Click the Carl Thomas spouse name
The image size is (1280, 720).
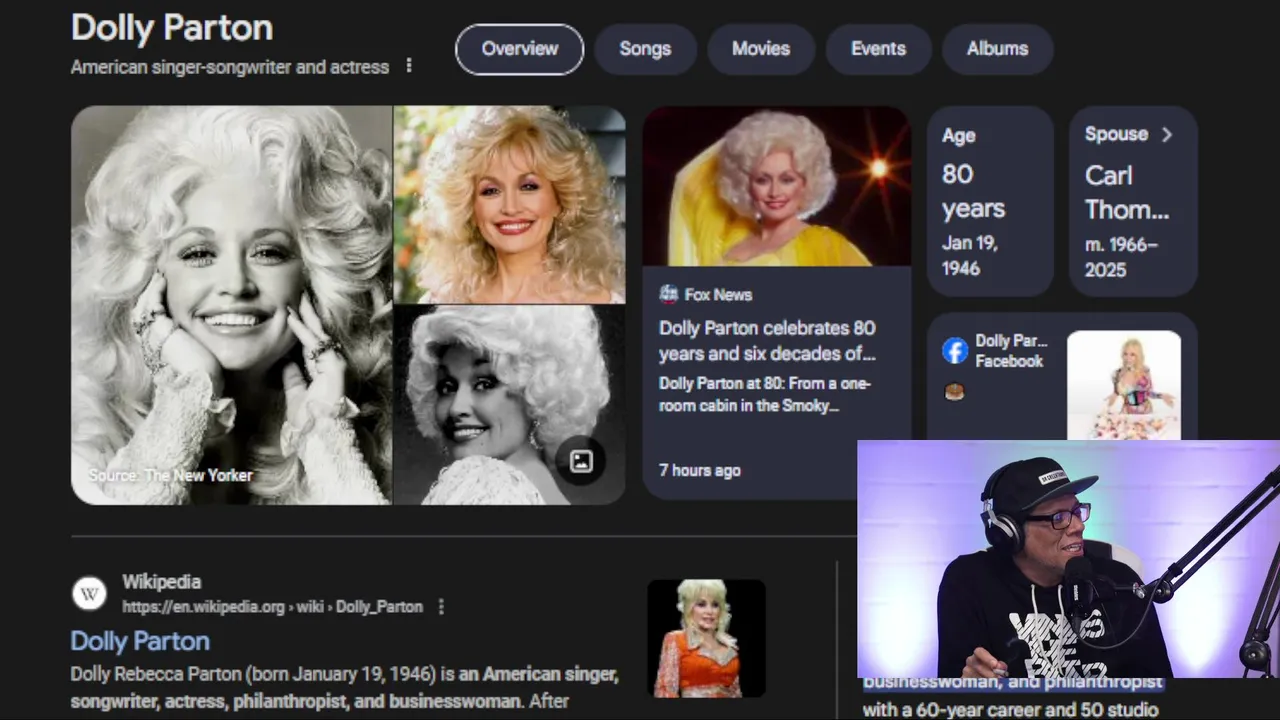click(1127, 192)
